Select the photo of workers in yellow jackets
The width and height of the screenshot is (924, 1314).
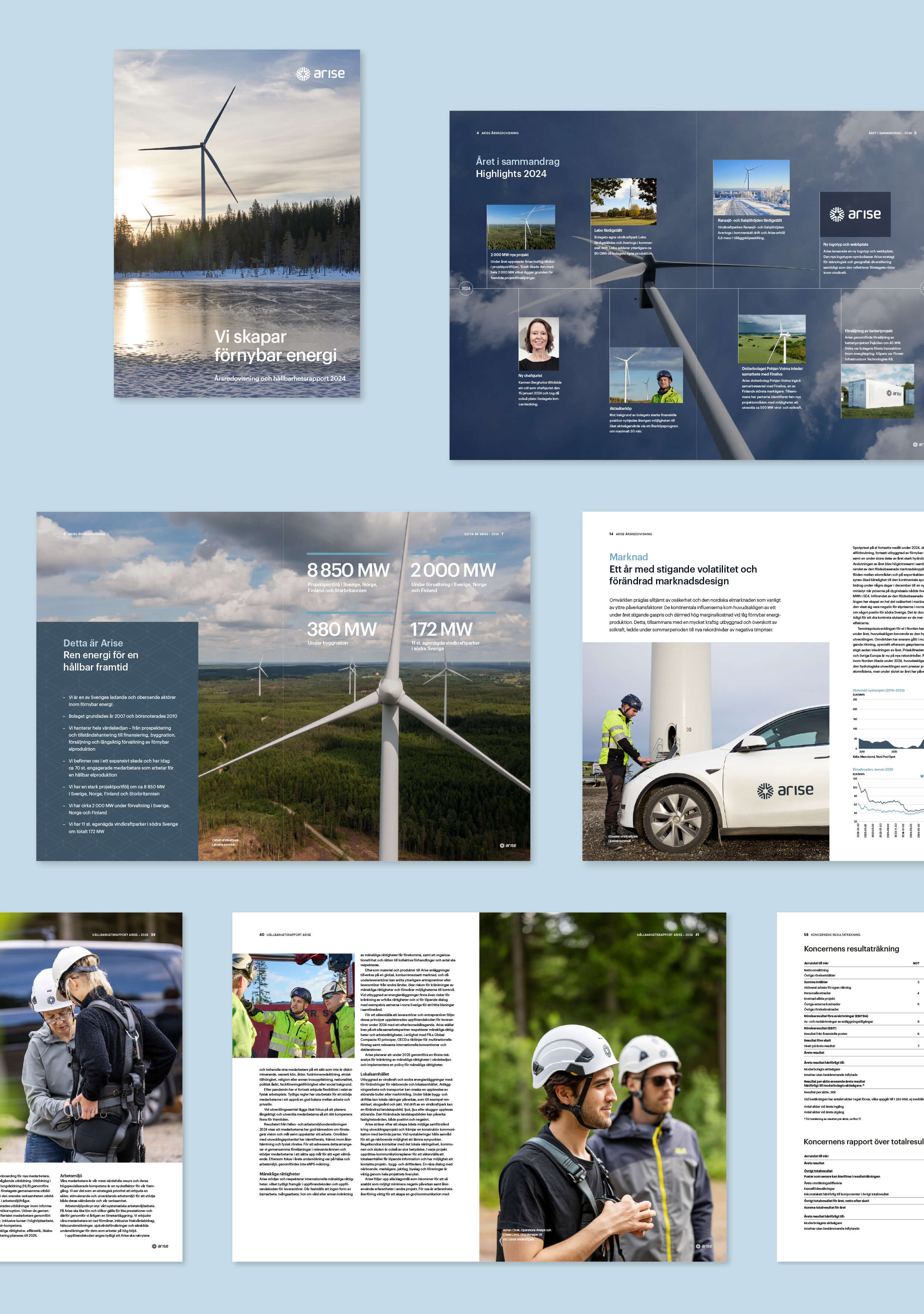(293, 1005)
